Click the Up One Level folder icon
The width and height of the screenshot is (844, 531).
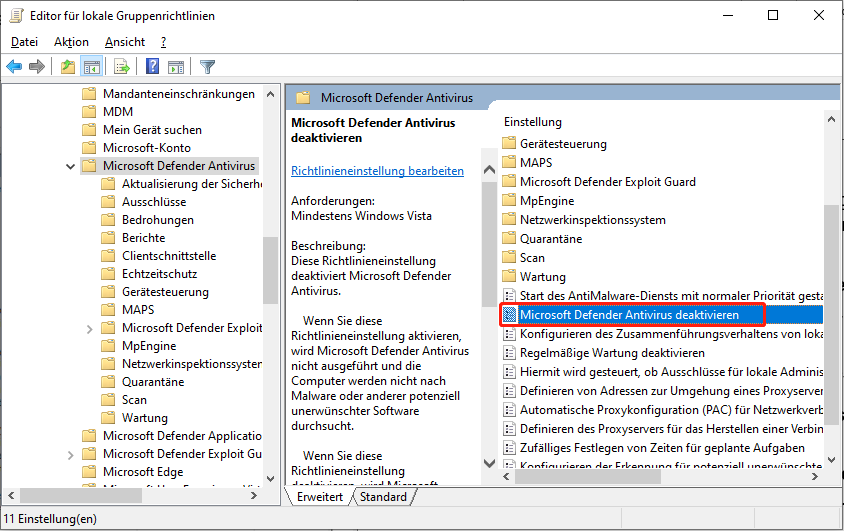[67, 67]
